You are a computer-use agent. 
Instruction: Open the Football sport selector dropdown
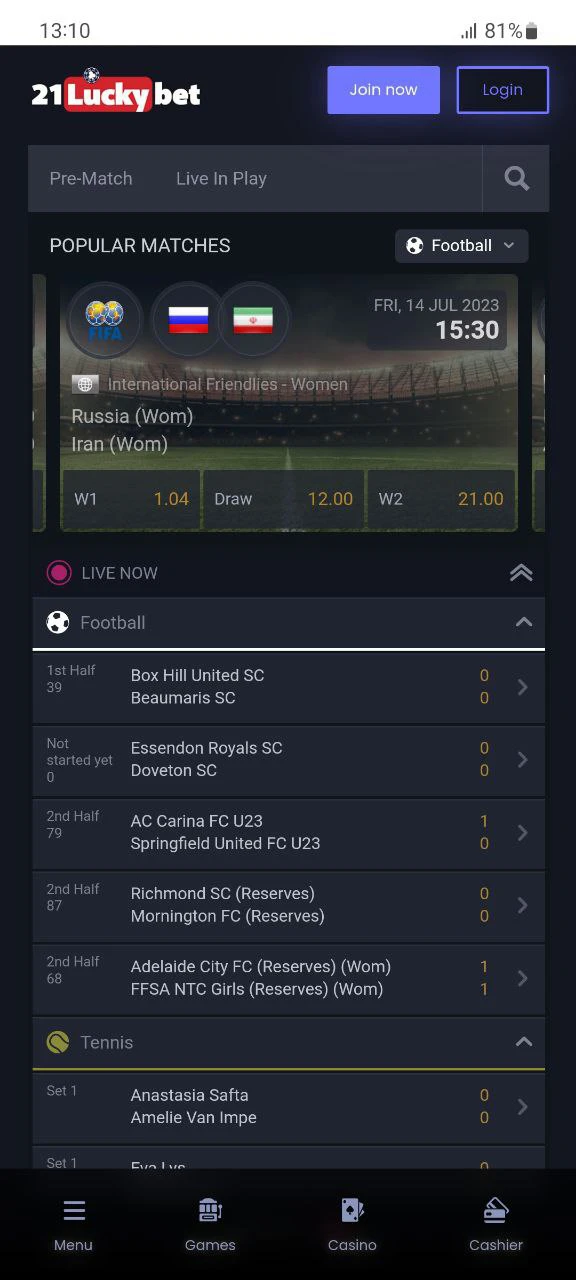pyautogui.click(x=461, y=245)
